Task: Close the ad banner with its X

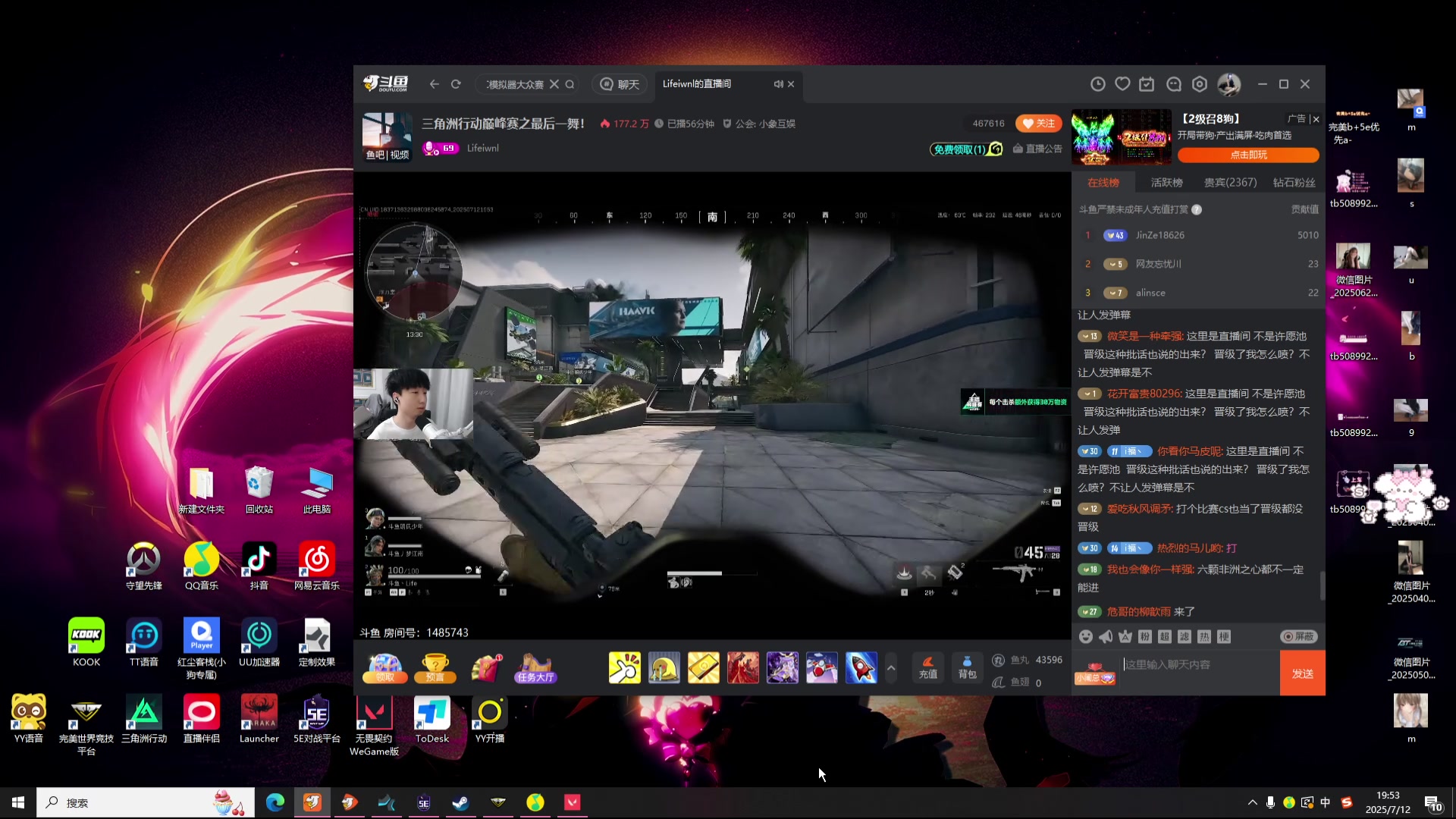Action: 1316,119
